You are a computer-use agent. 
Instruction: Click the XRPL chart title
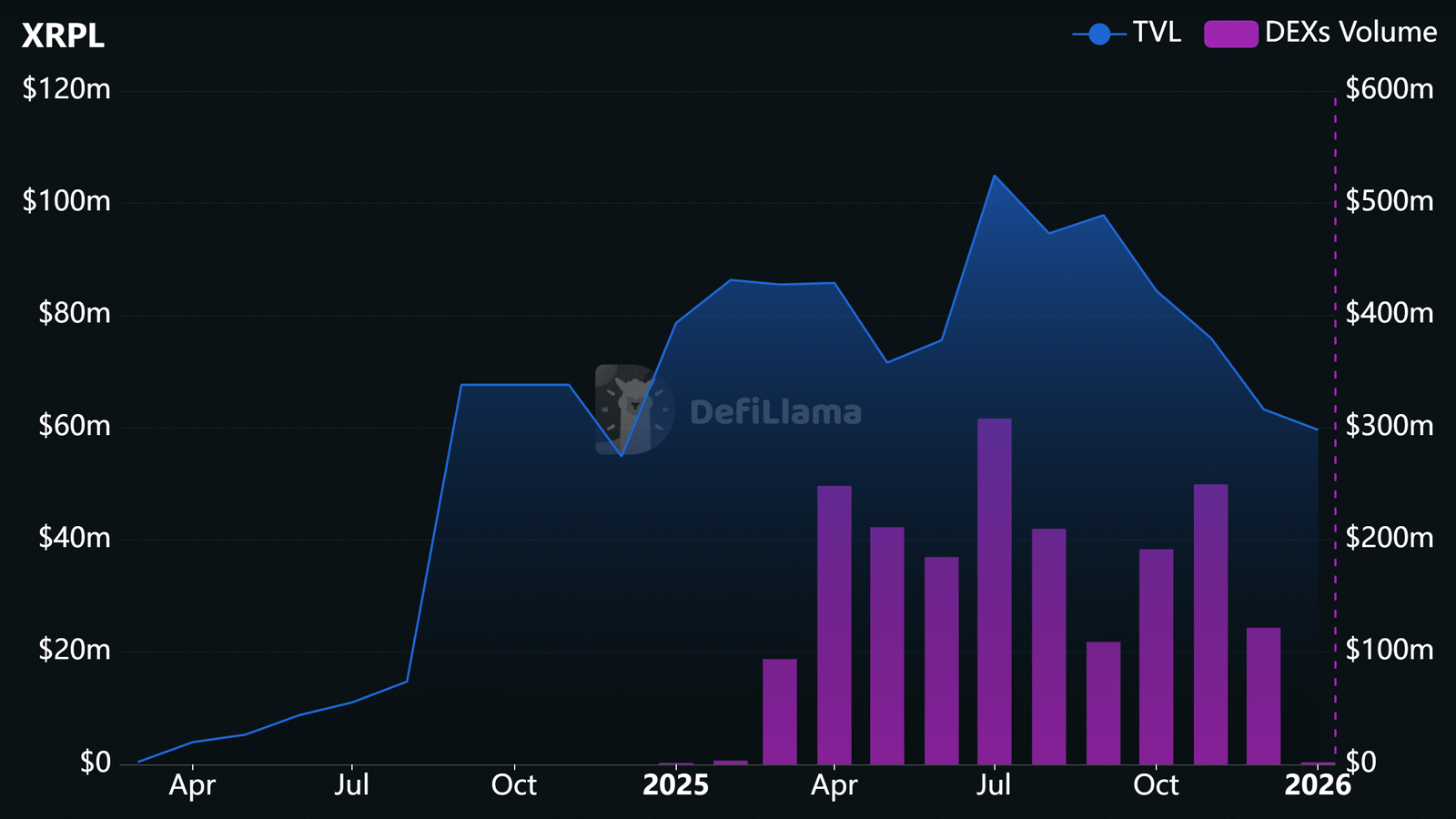[x=63, y=35]
